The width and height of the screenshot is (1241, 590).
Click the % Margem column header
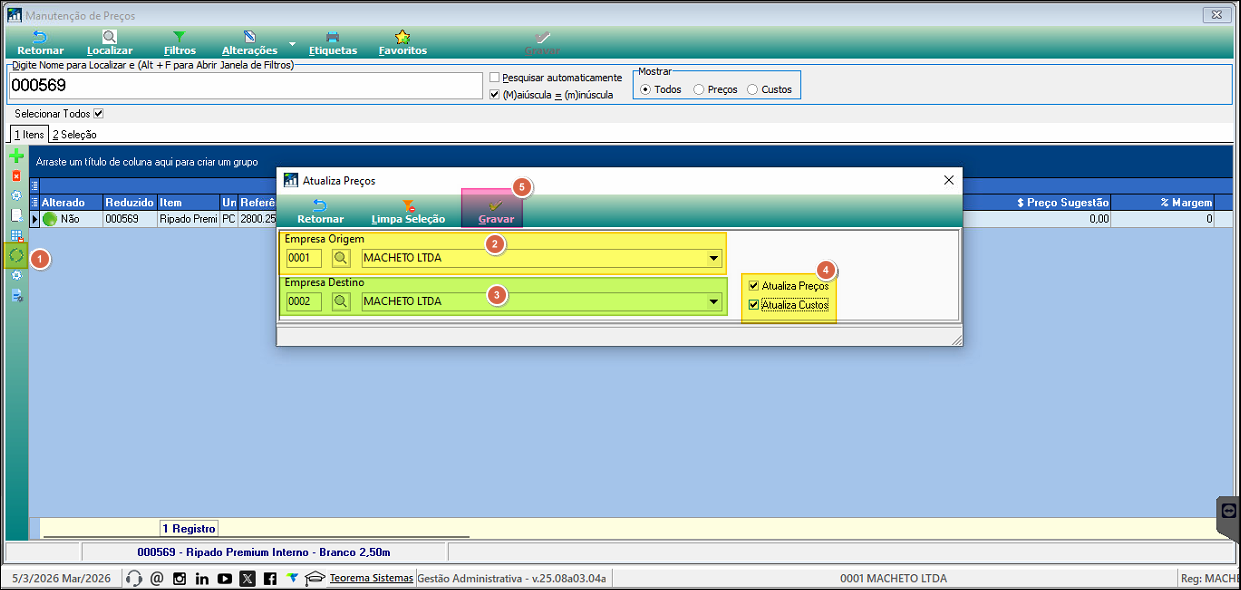tap(1163, 202)
